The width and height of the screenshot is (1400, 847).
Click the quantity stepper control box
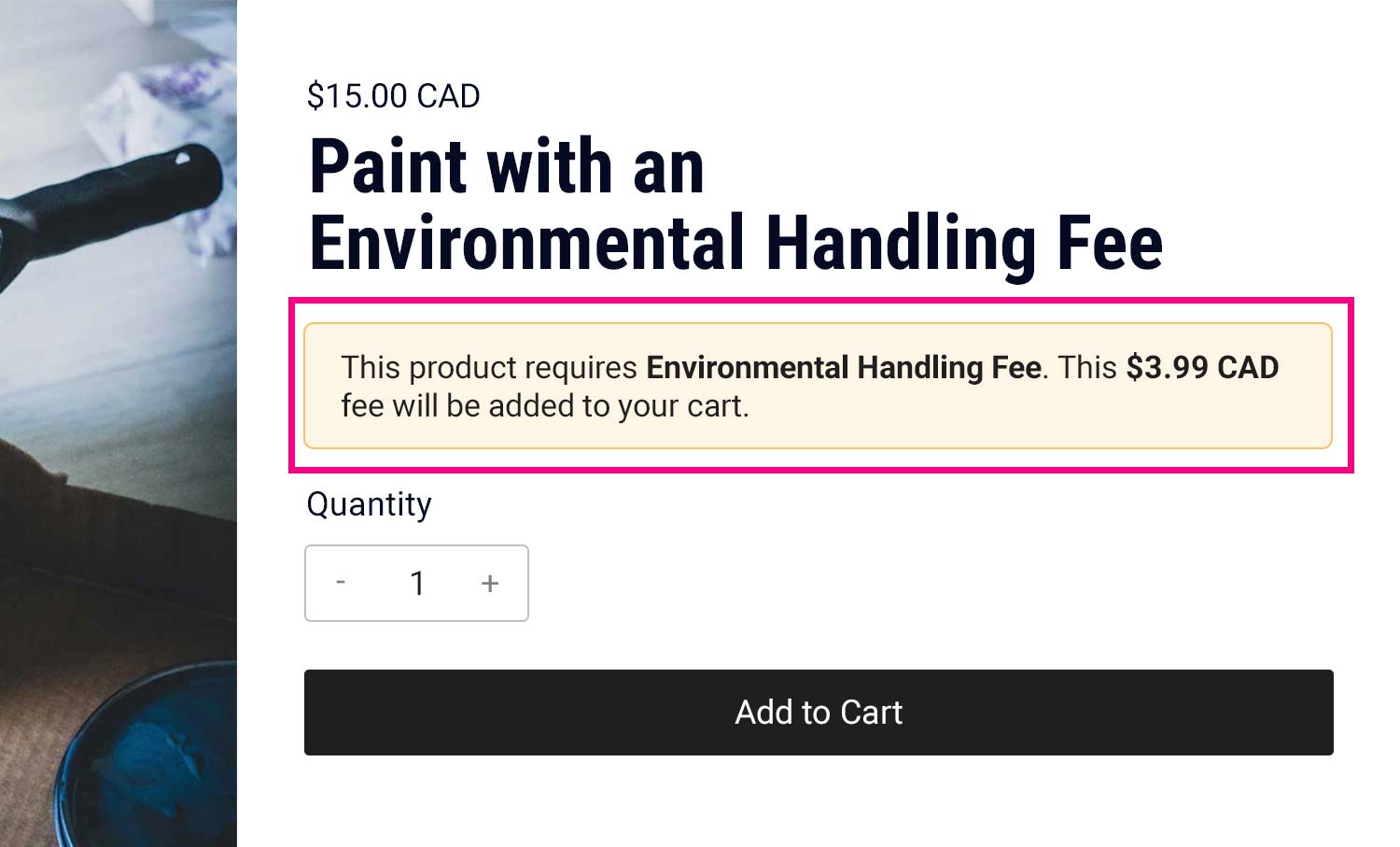pyautogui.click(x=417, y=583)
